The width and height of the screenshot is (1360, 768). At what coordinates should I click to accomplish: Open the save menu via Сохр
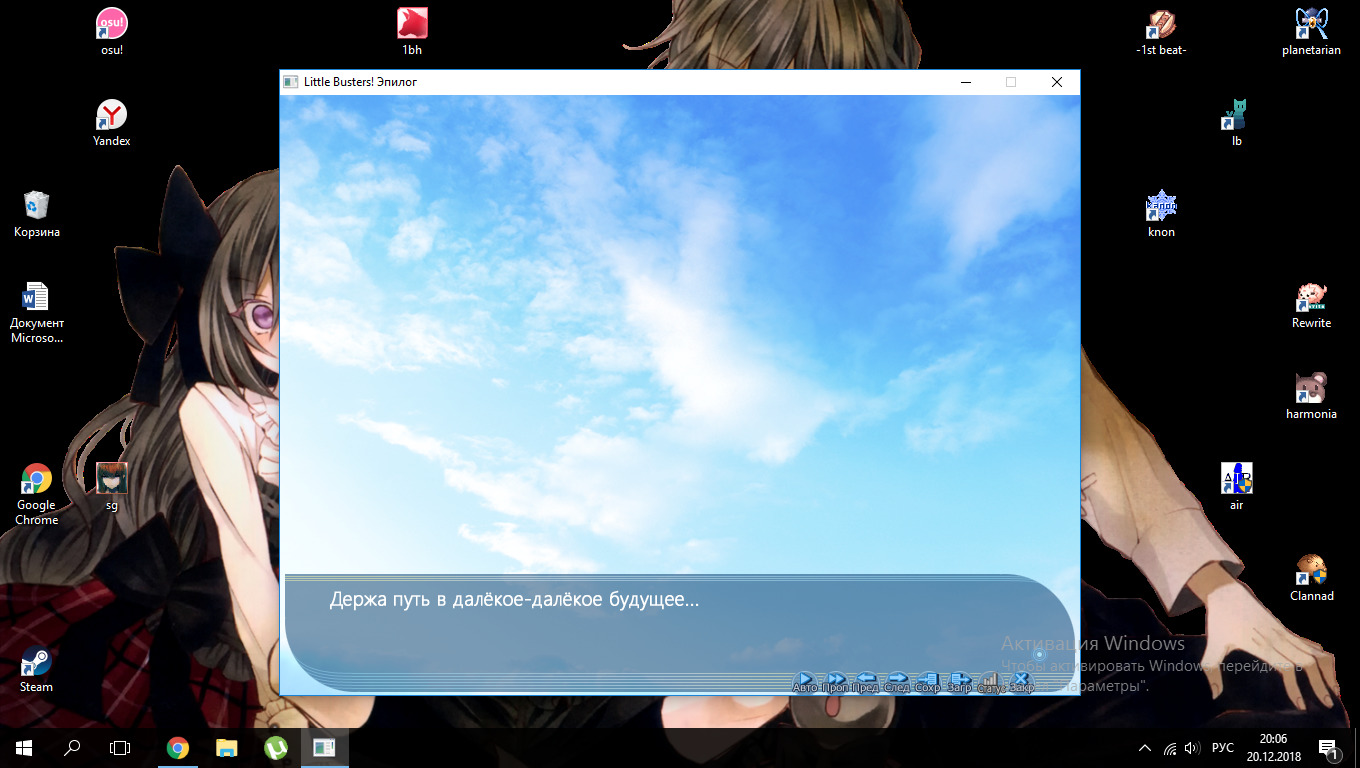click(928, 682)
